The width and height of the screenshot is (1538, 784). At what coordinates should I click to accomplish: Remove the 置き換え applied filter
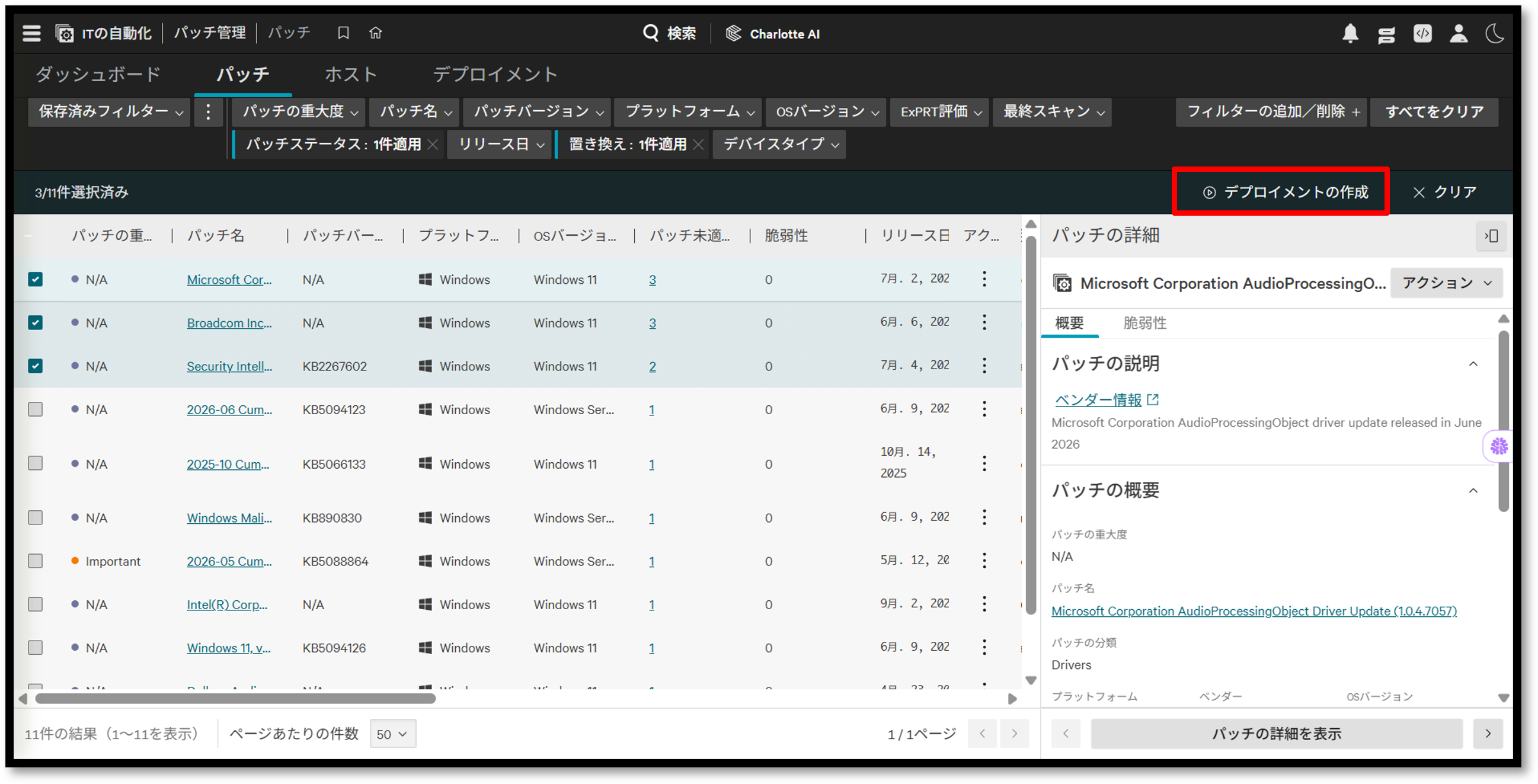[698, 145]
